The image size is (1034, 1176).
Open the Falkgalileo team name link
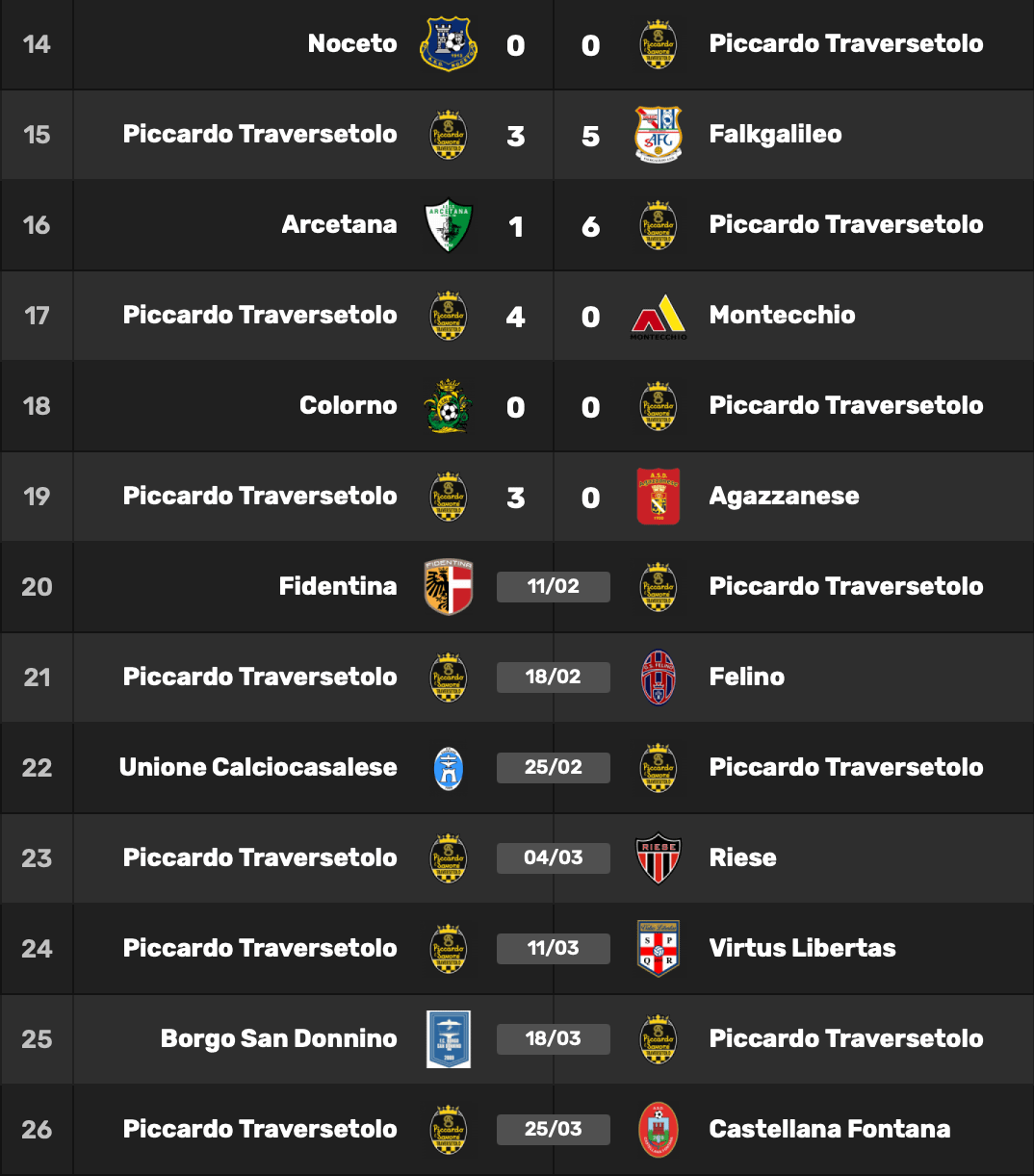pos(775,134)
